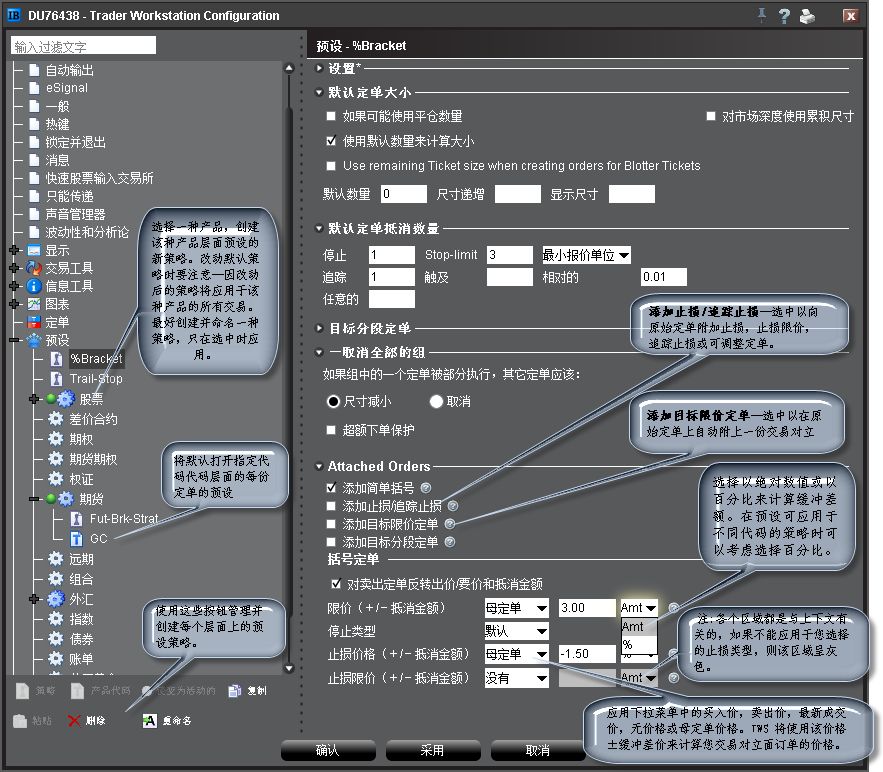Image resolution: width=883 pixels, height=772 pixels.
Task: Choose % from the open Amt list
Action: coord(639,645)
